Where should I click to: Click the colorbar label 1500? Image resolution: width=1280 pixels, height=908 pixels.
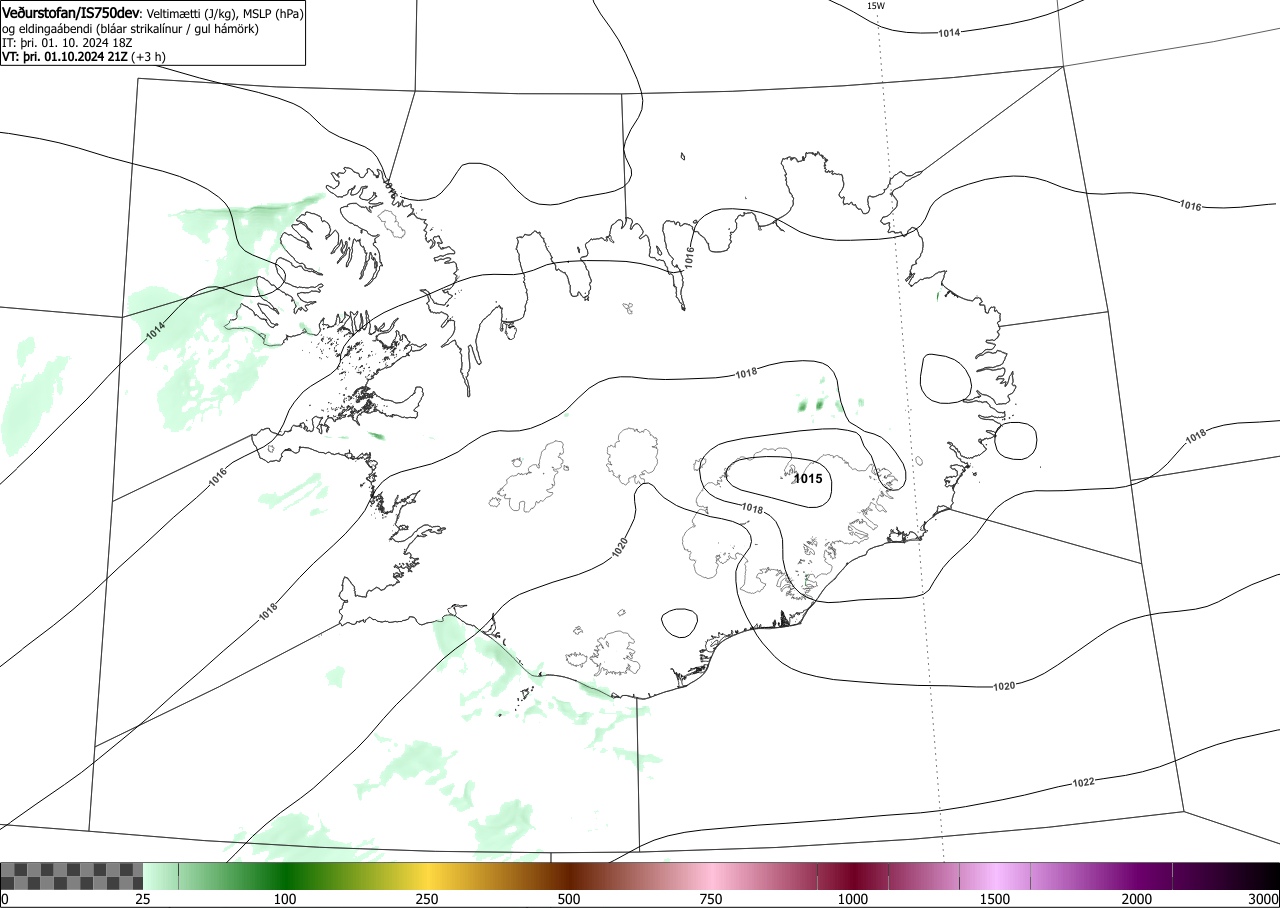(995, 900)
